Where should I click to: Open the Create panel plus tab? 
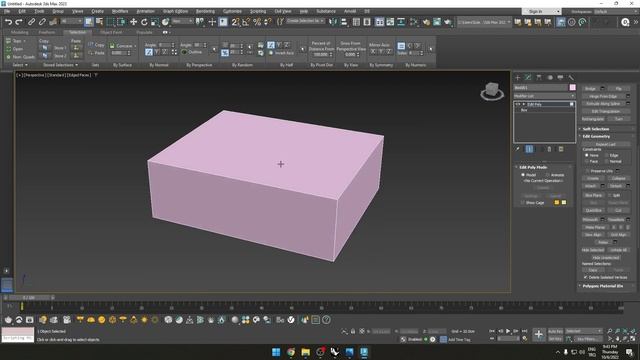[x=518, y=77]
